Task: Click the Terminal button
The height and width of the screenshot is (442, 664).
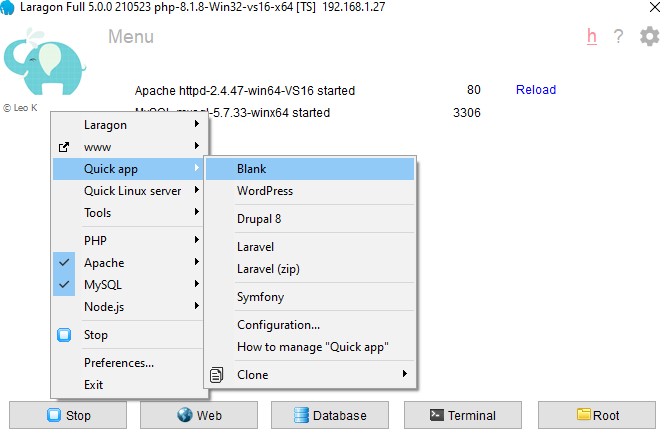Action: point(462,415)
